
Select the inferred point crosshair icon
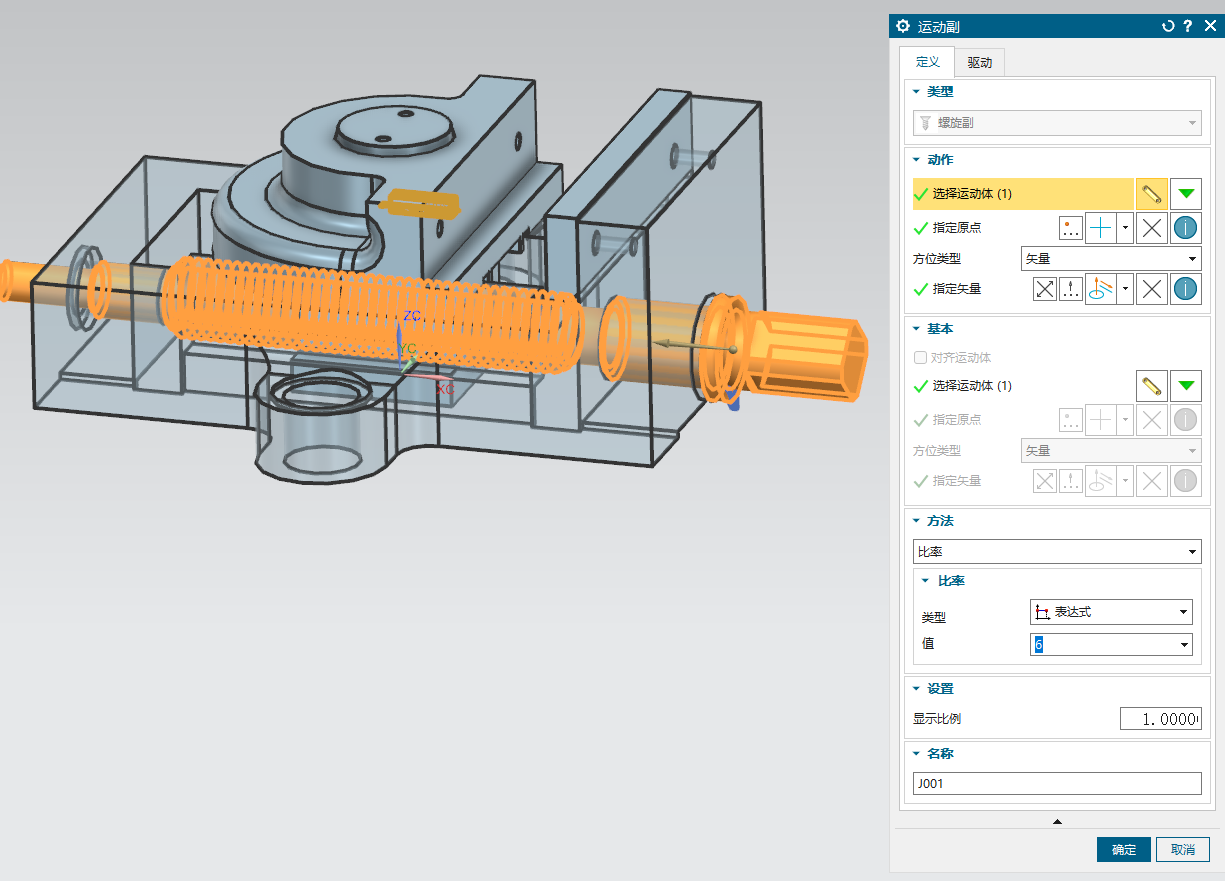(x=1101, y=228)
